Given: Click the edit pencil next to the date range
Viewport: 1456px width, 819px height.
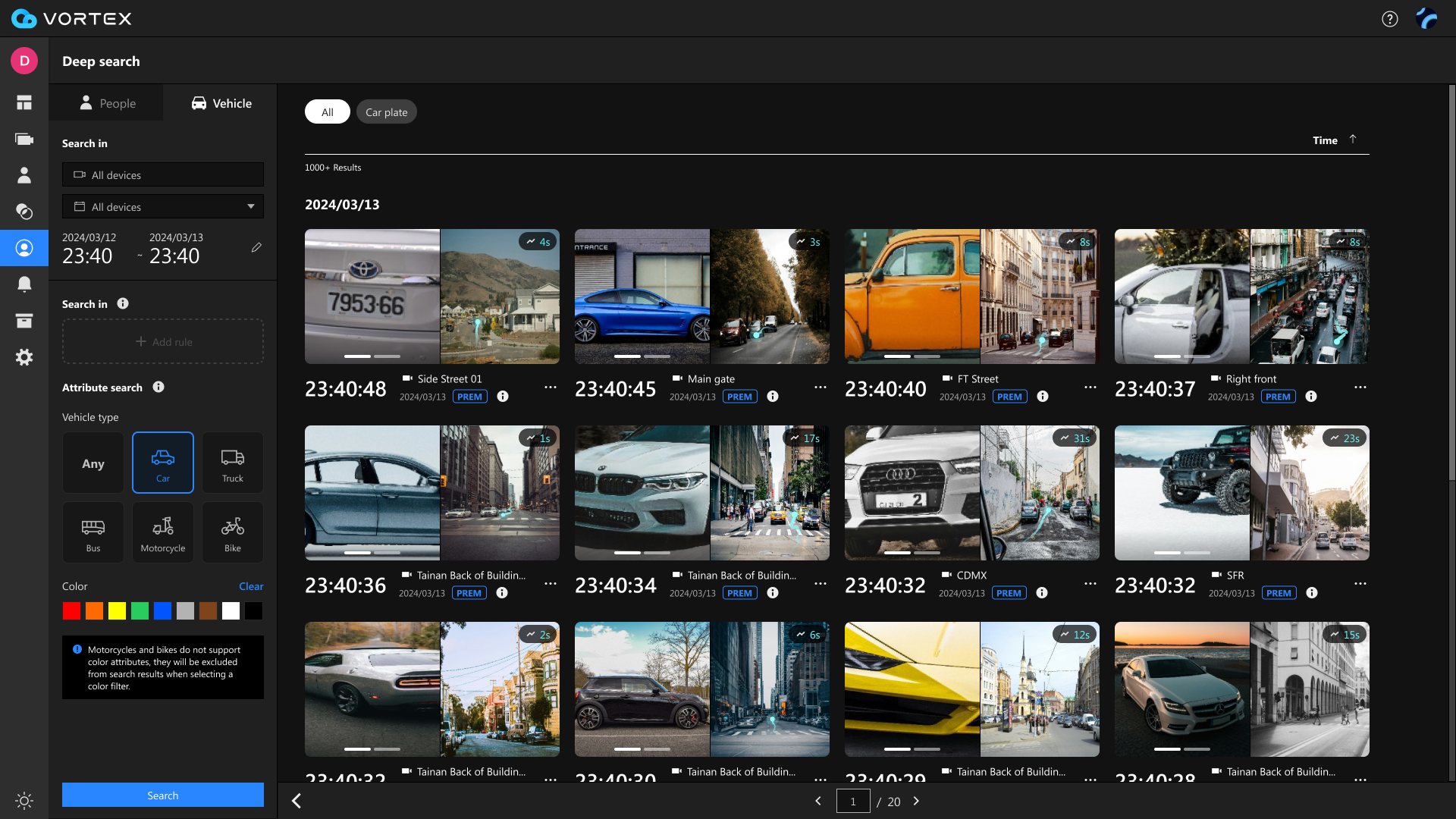Looking at the screenshot, I should click(x=256, y=247).
